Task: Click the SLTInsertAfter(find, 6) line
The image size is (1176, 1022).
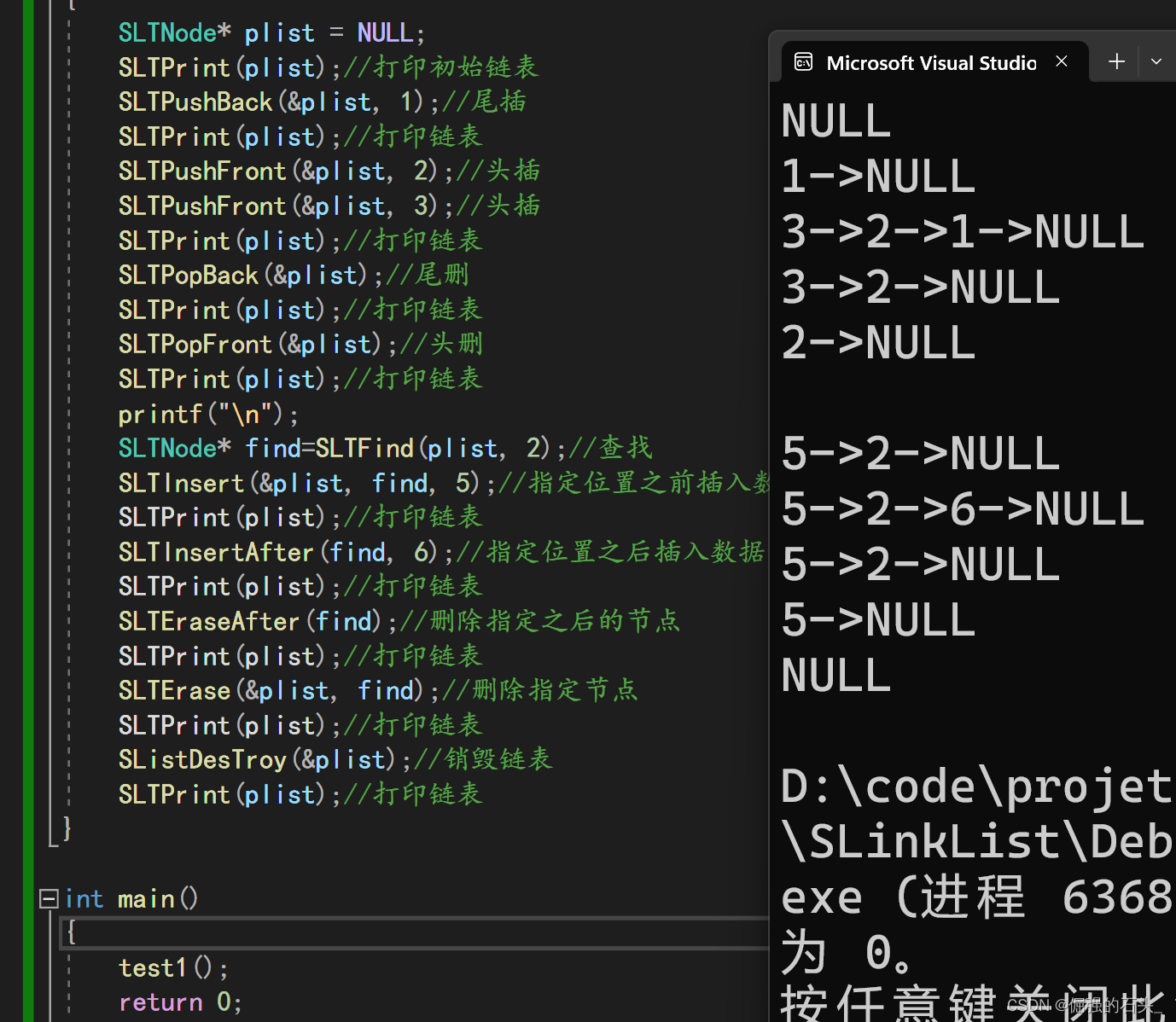Action: click(x=441, y=553)
